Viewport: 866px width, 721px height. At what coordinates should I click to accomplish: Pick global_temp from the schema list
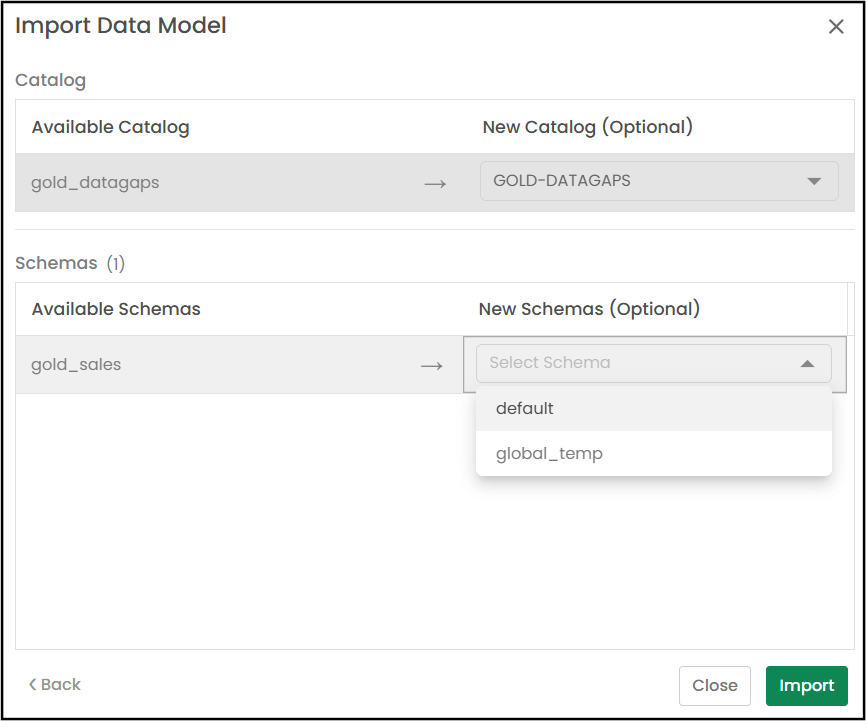pyautogui.click(x=549, y=454)
